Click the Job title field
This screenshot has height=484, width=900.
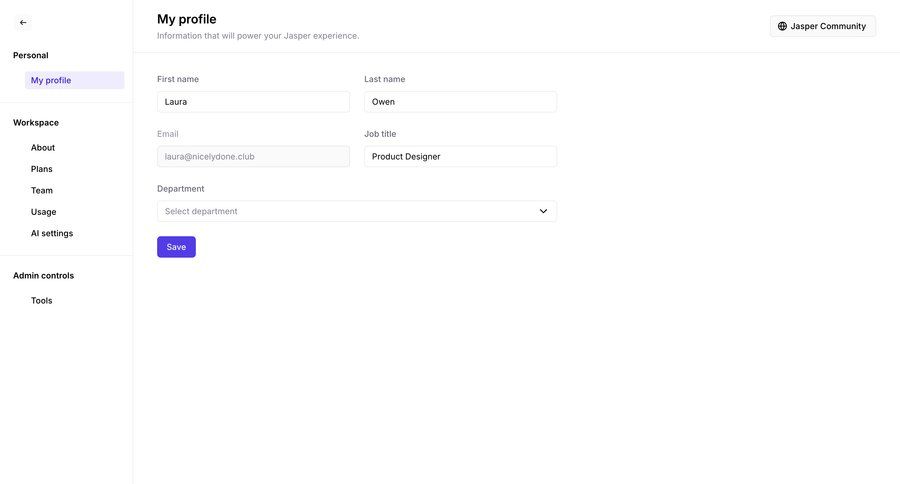[x=460, y=156]
